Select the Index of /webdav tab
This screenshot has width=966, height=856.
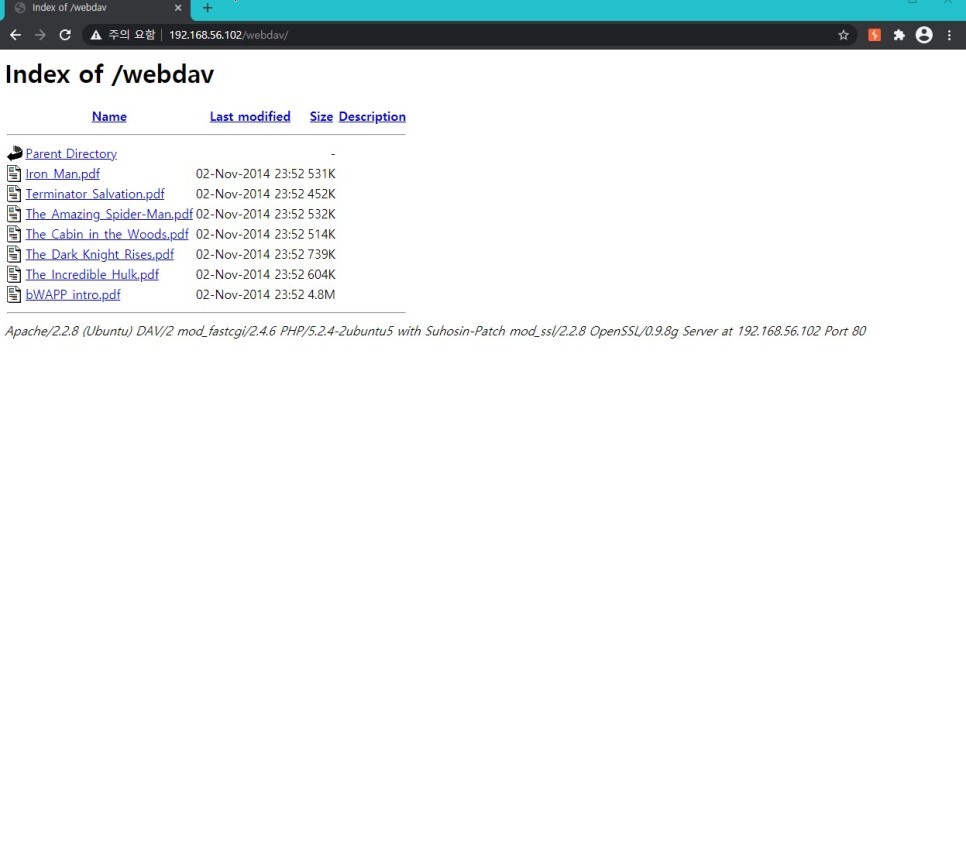97,8
